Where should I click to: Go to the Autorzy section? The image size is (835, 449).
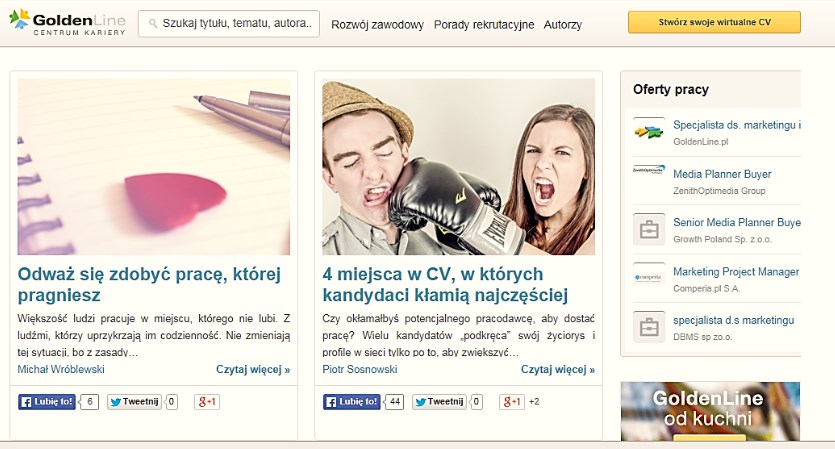coord(562,24)
